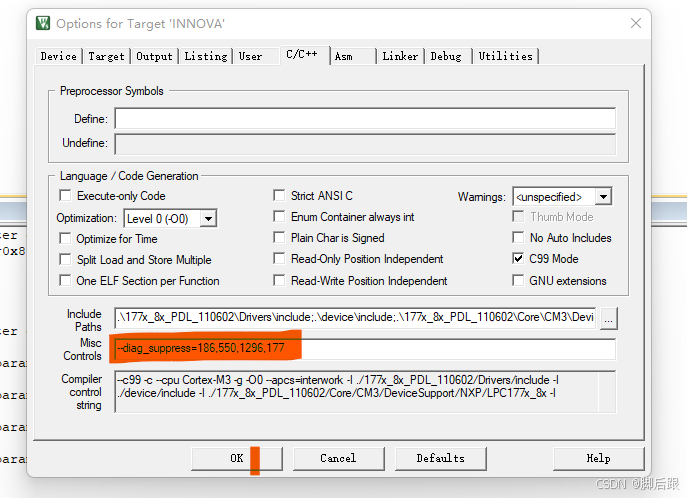This screenshot has height=498, width=687.
Task: Click the Cancel button
Action: click(339, 459)
